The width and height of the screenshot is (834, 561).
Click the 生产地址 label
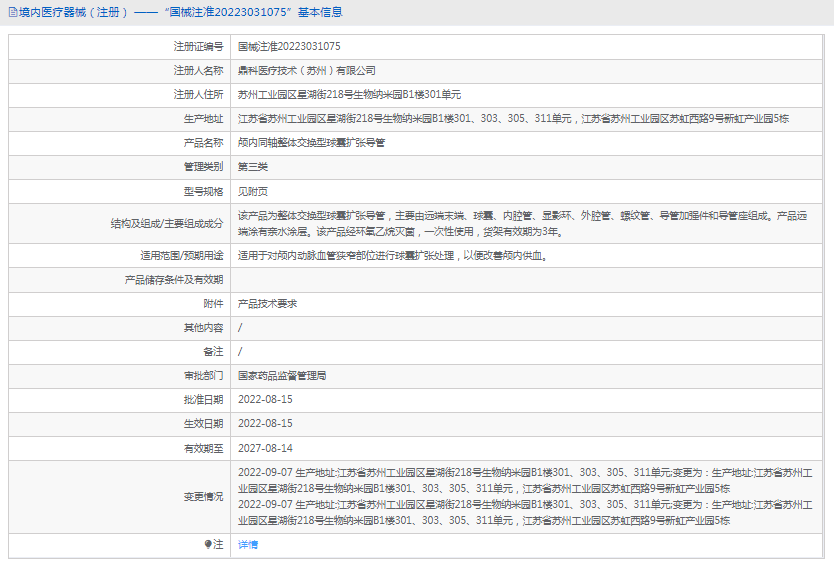click(x=204, y=119)
